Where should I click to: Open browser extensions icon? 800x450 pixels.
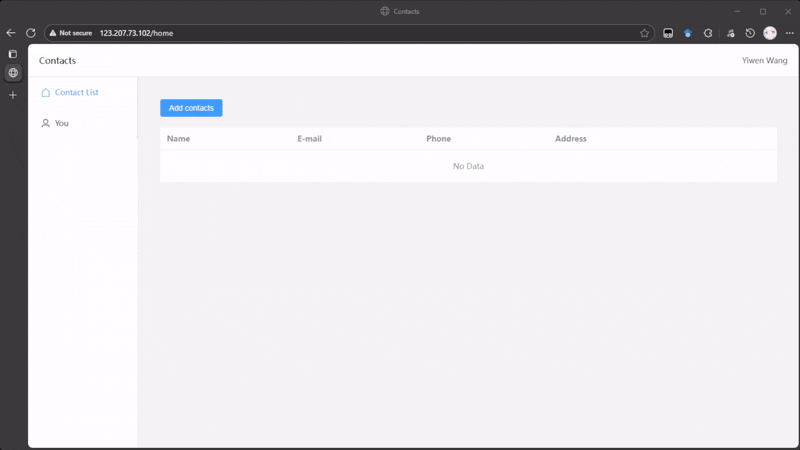click(708, 33)
